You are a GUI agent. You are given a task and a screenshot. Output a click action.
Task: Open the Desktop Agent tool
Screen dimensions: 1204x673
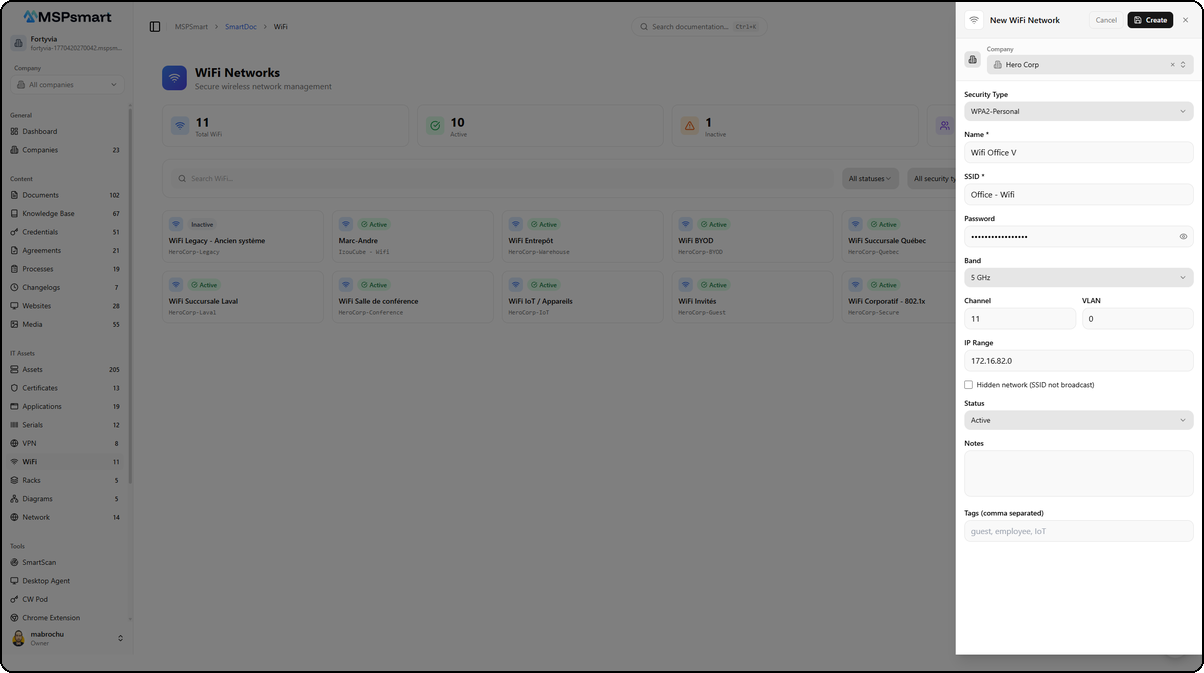coord(48,580)
